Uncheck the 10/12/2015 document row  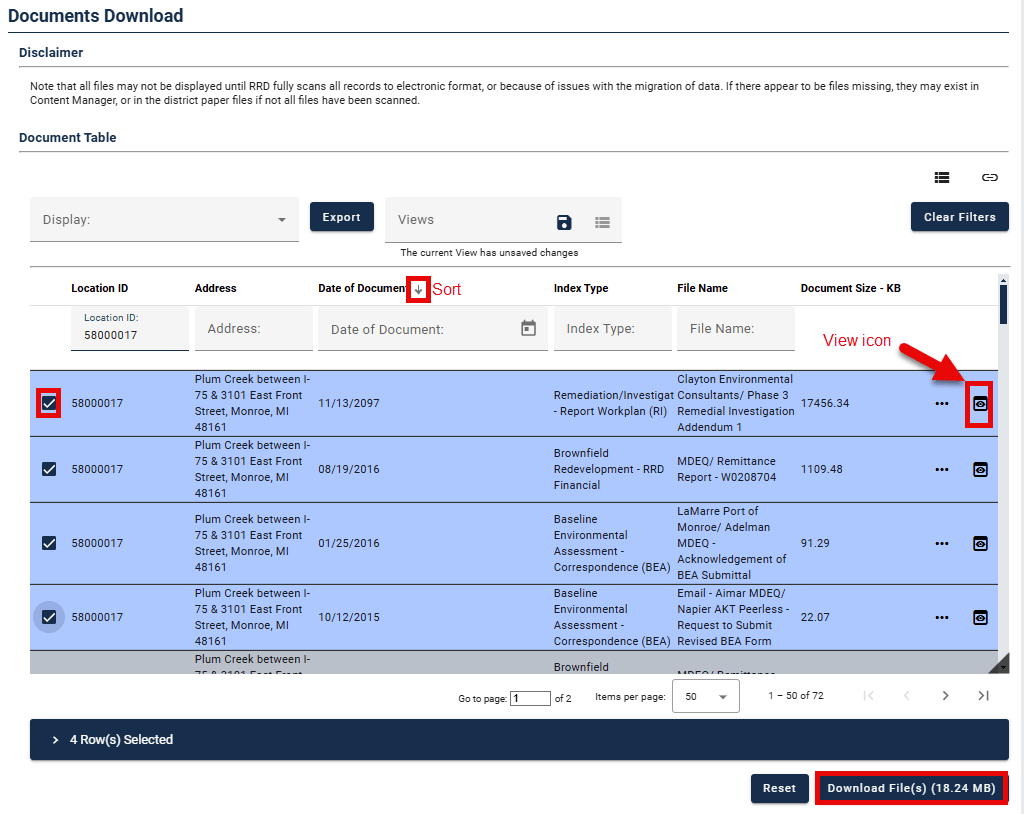coord(49,617)
